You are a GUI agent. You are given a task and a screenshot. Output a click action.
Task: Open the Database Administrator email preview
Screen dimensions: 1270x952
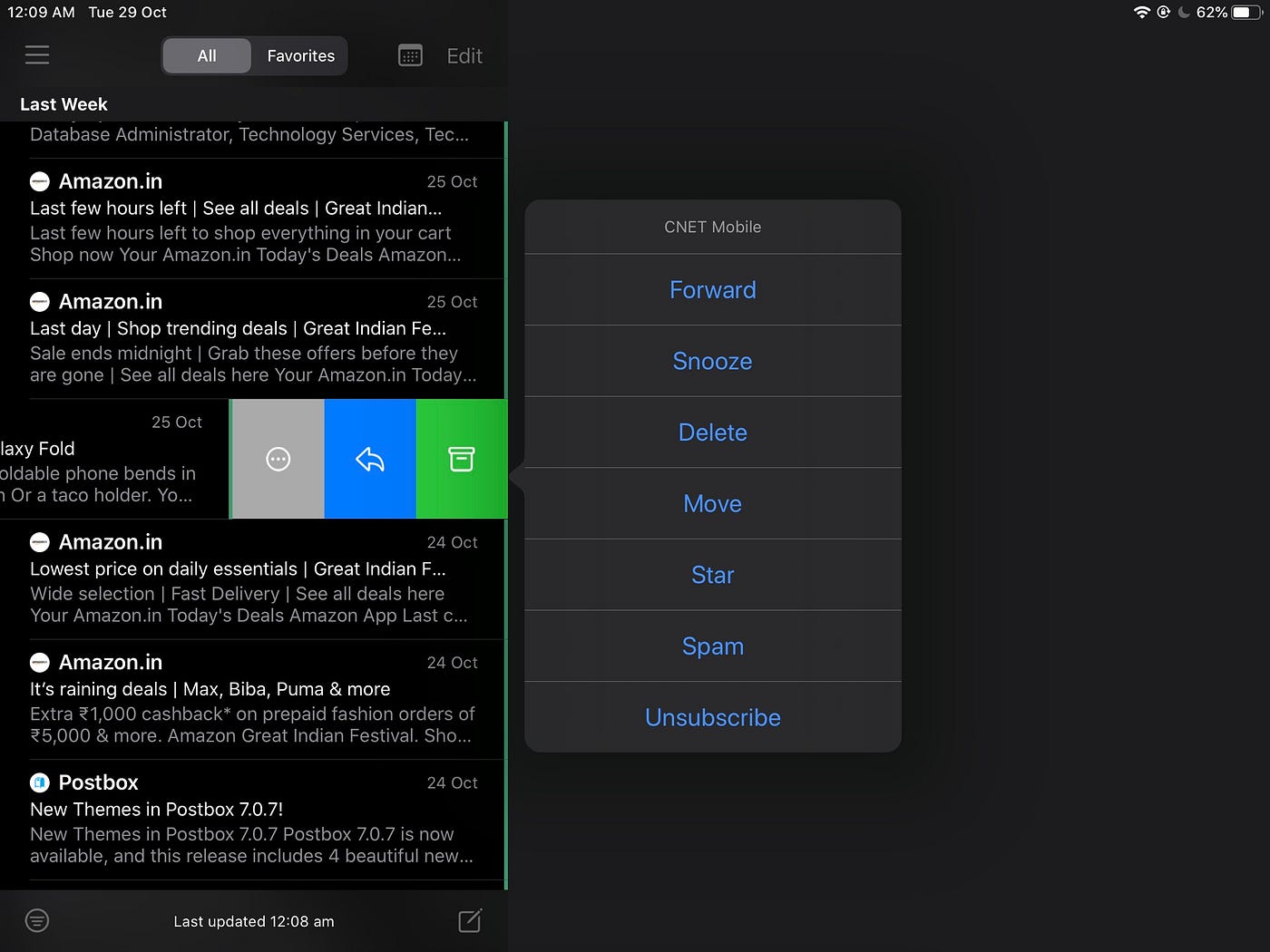[x=252, y=139]
